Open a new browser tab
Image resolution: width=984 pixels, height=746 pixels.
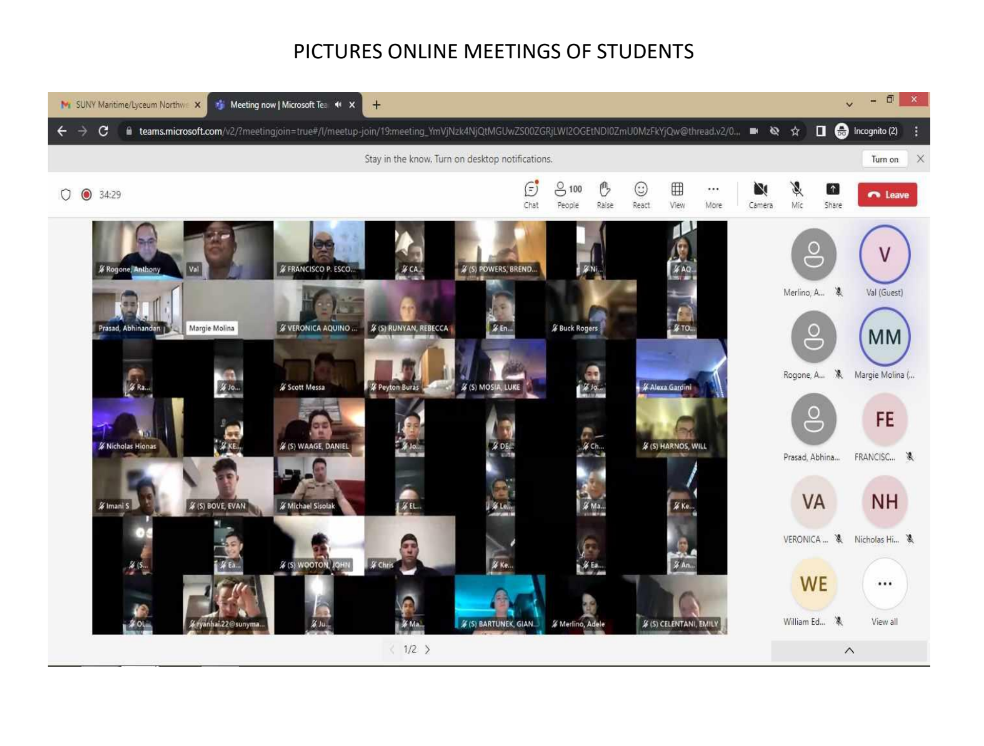click(377, 105)
